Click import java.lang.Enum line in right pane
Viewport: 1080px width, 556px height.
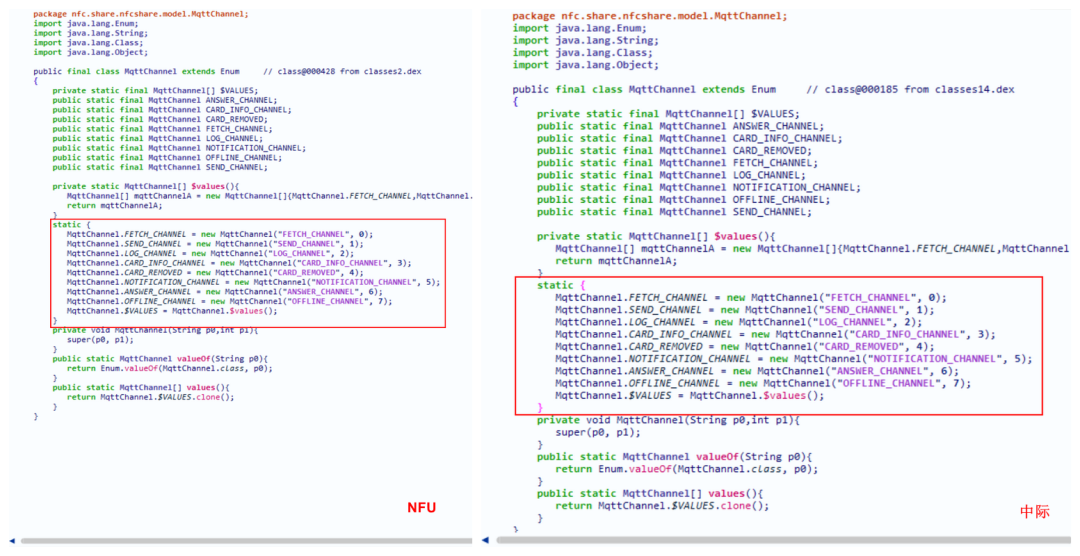tap(579, 28)
